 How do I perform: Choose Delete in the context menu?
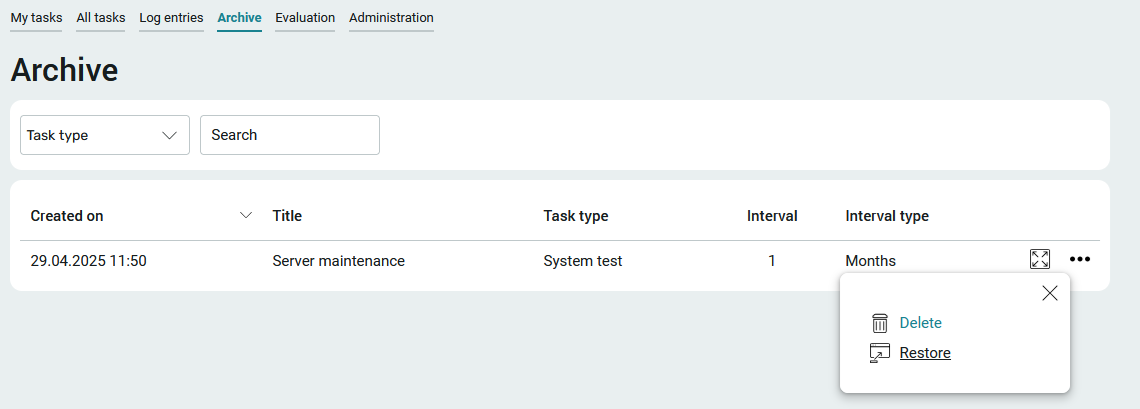920,323
